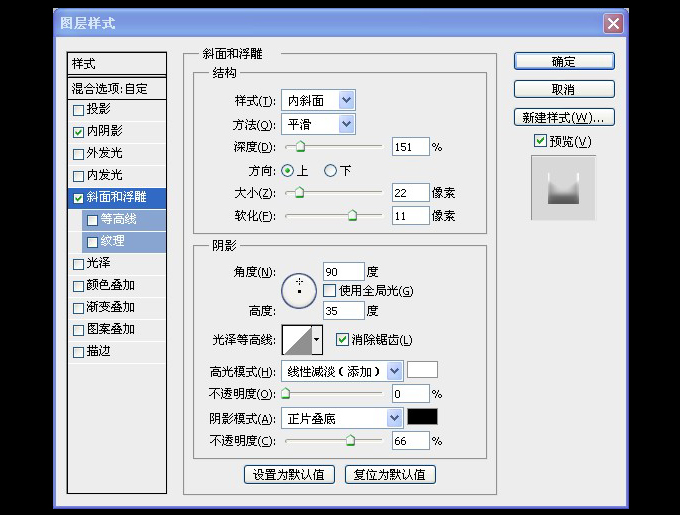This screenshot has width=680, height=515.
Task: Click the 大小 value field showing 22
Action: click(411, 192)
